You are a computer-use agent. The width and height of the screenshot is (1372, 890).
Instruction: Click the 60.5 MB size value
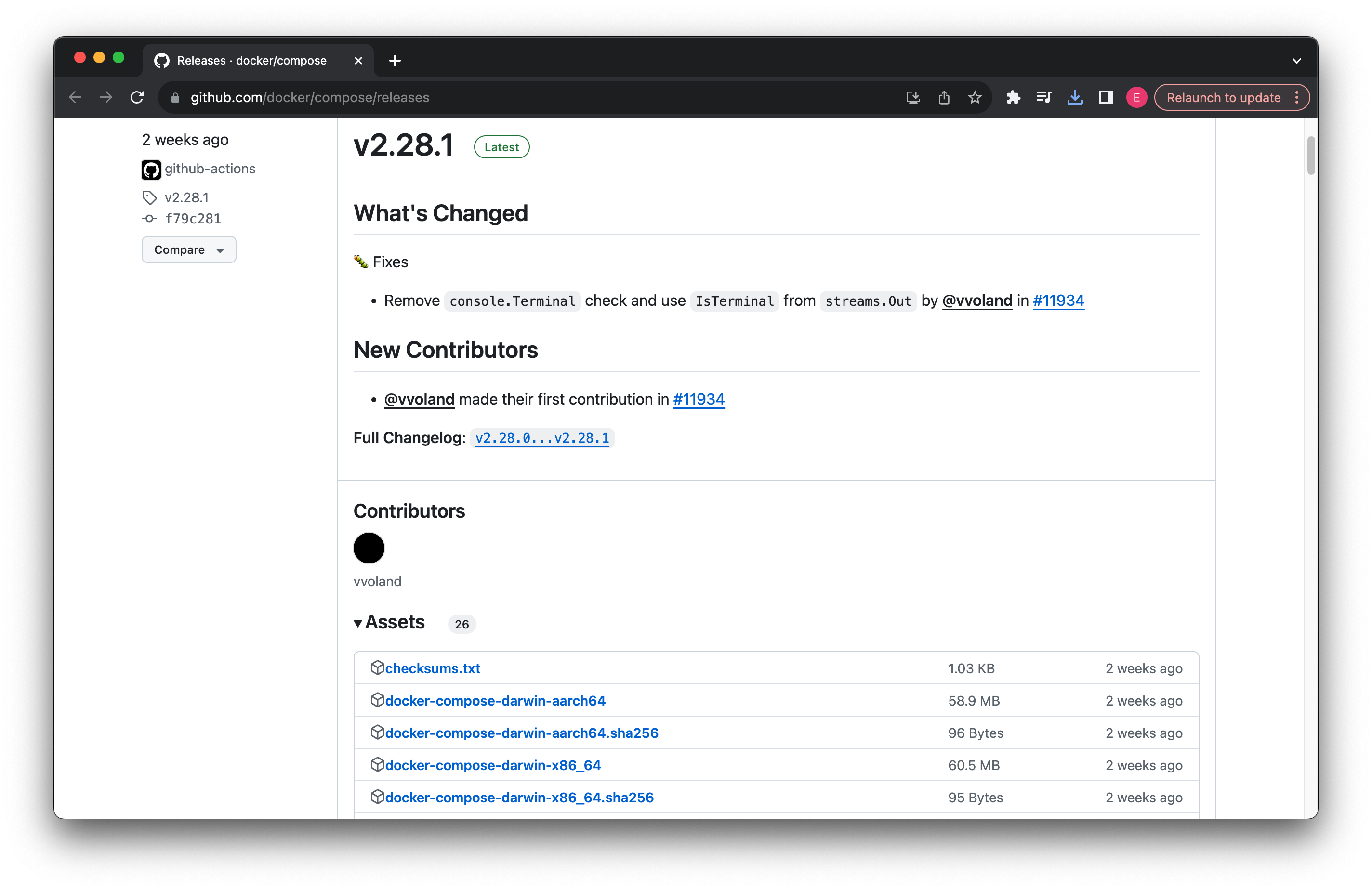click(x=974, y=765)
